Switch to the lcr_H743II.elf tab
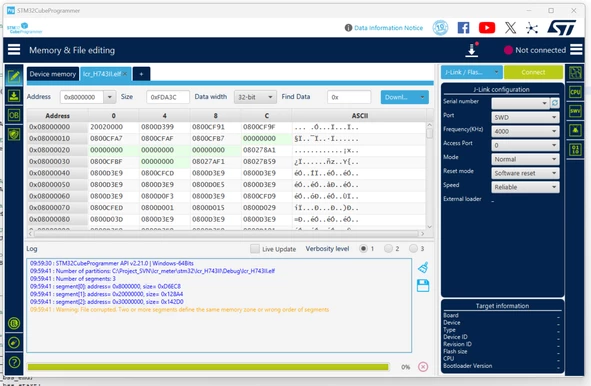 [x=102, y=74]
